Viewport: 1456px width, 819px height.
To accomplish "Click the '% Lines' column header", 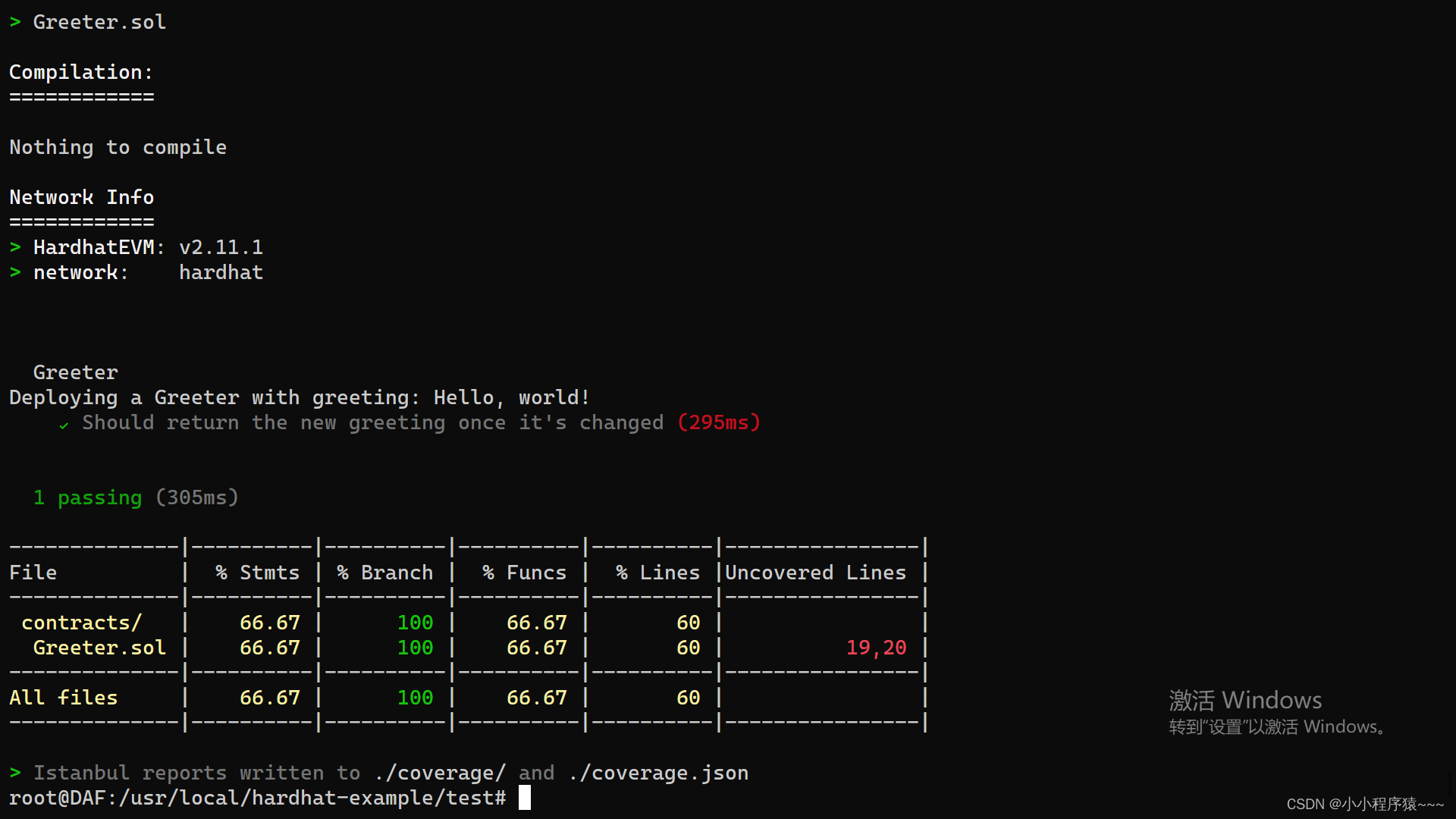I will pos(657,573).
